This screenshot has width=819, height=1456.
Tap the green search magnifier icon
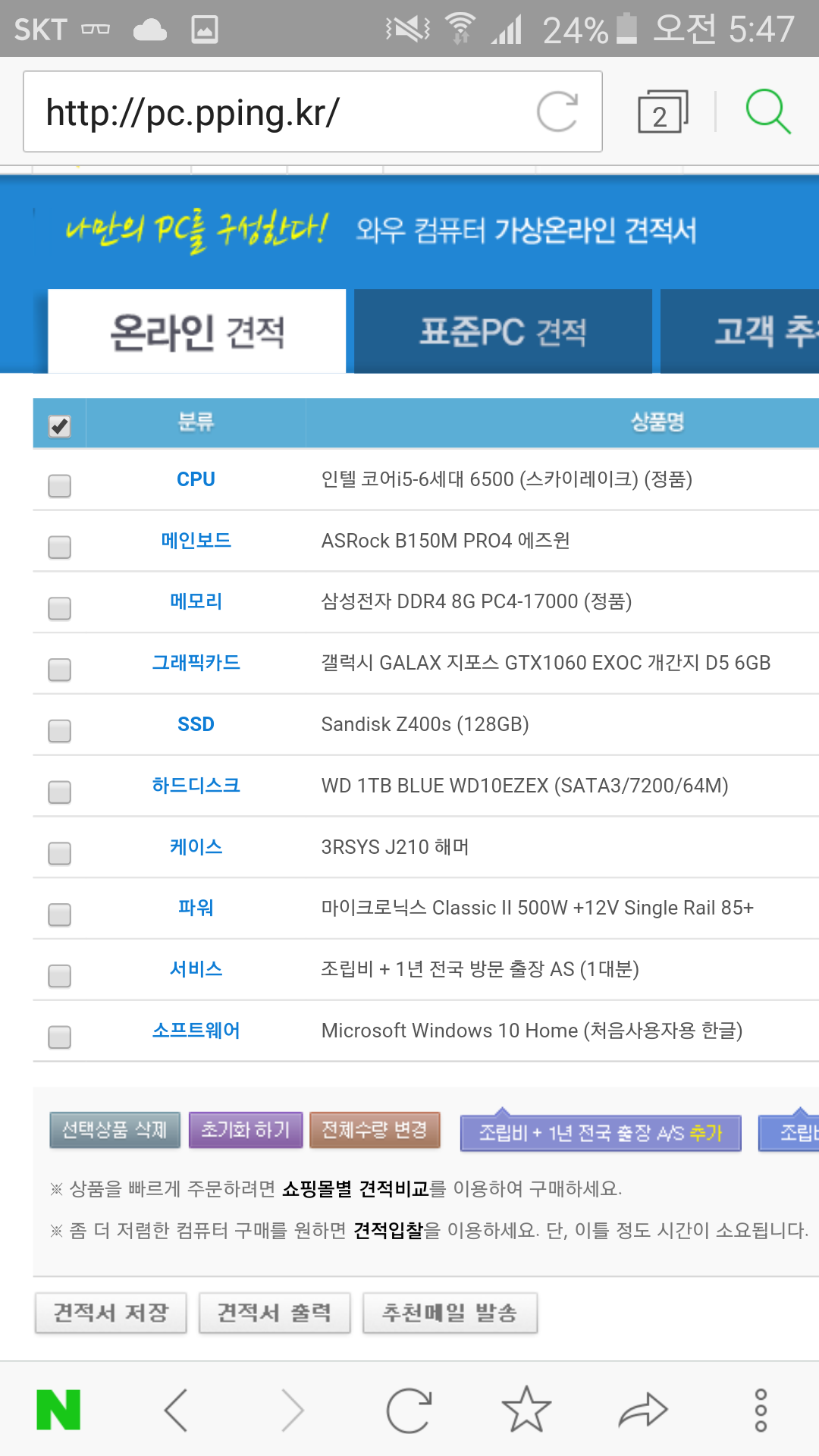tap(767, 112)
